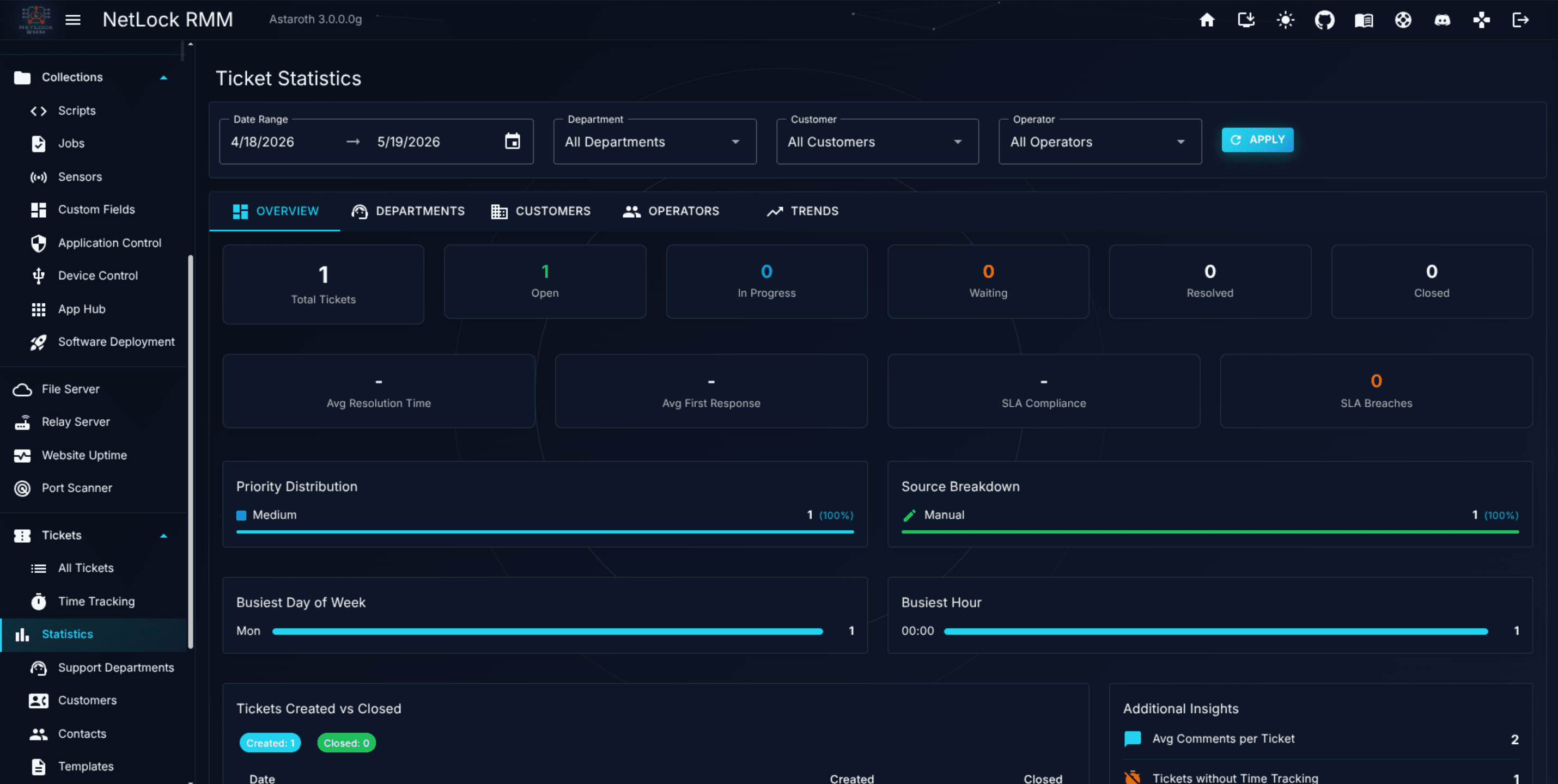The image size is (1558, 784).
Task: Go to the home dashboard icon
Action: click(1207, 20)
